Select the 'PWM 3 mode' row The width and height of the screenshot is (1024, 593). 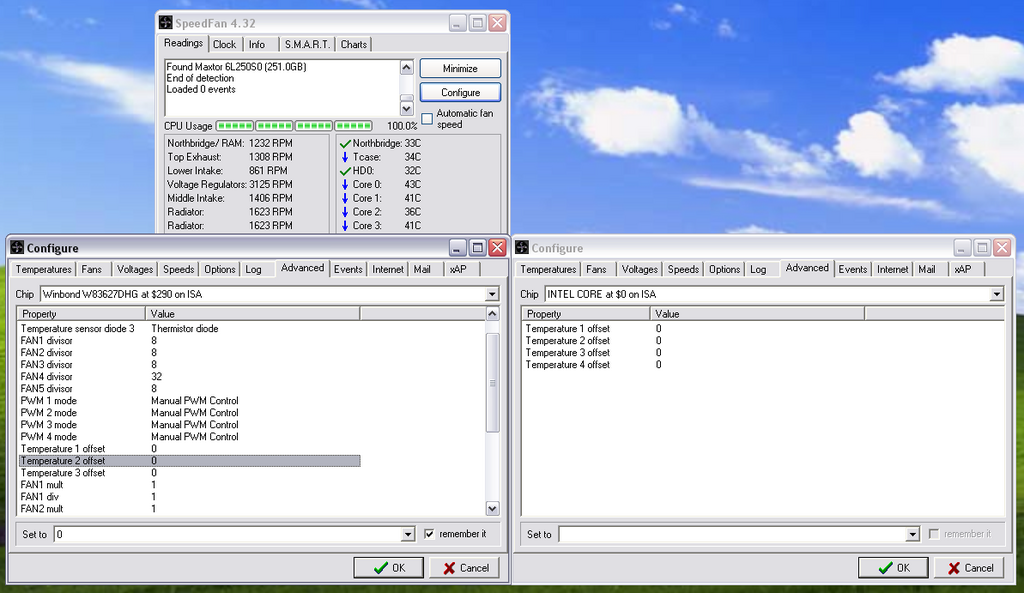point(189,425)
